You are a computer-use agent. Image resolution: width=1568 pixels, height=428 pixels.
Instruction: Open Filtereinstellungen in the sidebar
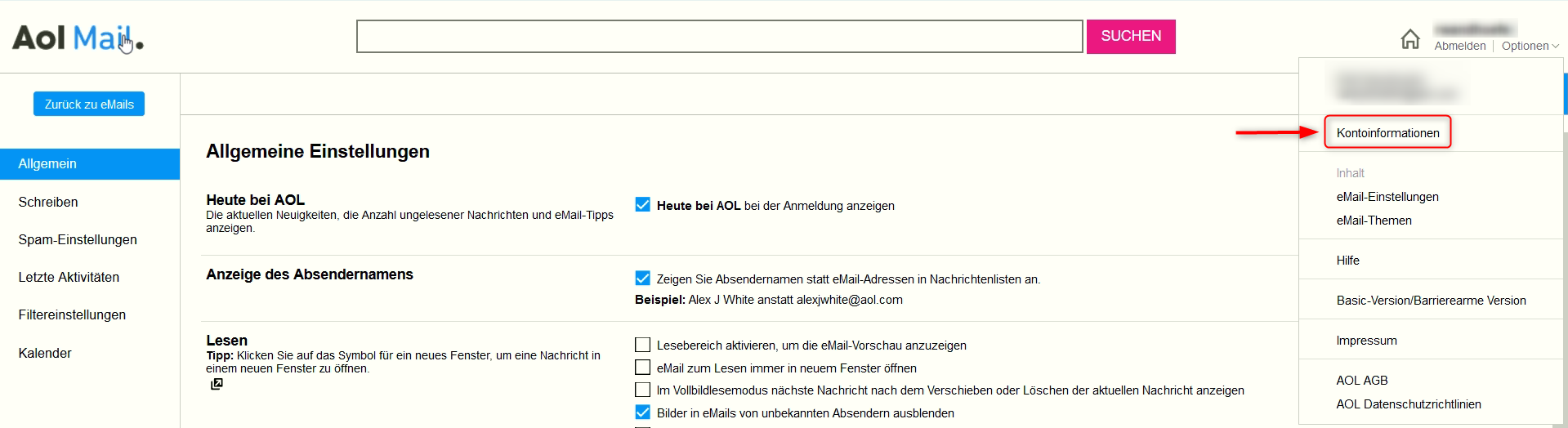tap(72, 314)
